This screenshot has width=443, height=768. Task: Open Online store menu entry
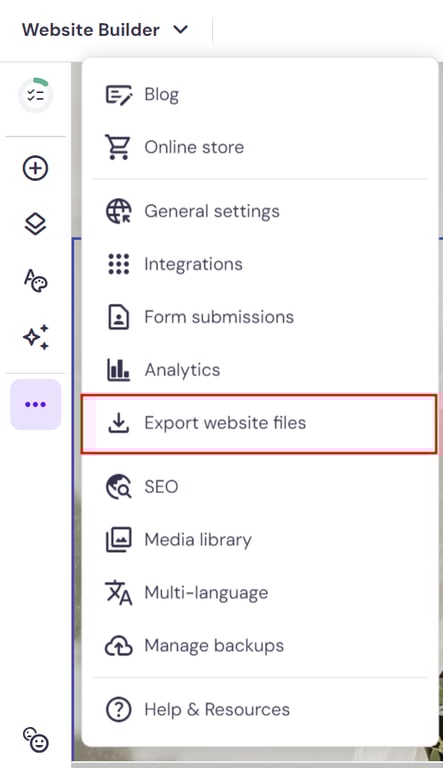click(x=194, y=147)
